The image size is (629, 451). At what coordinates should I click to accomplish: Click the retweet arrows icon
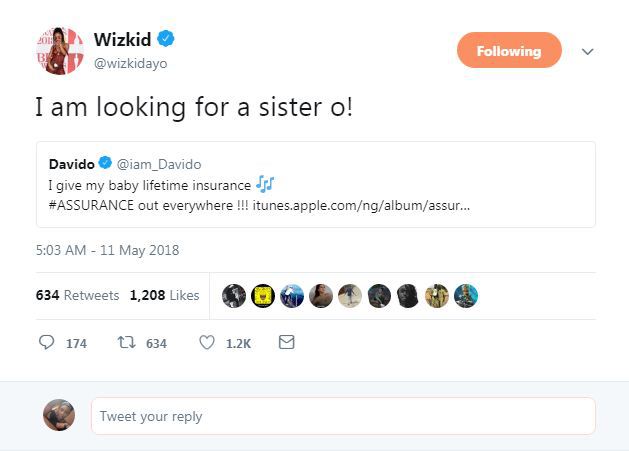click(x=126, y=343)
